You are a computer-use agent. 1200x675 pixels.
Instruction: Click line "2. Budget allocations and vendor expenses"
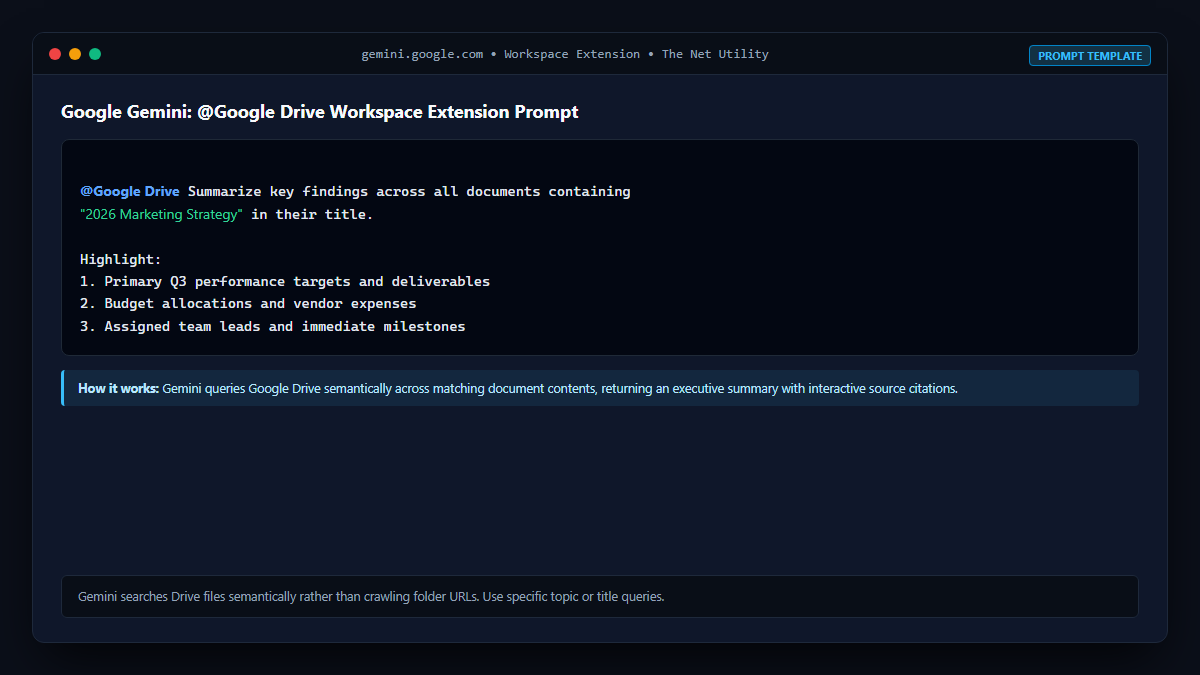pyautogui.click(x=248, y=304)
